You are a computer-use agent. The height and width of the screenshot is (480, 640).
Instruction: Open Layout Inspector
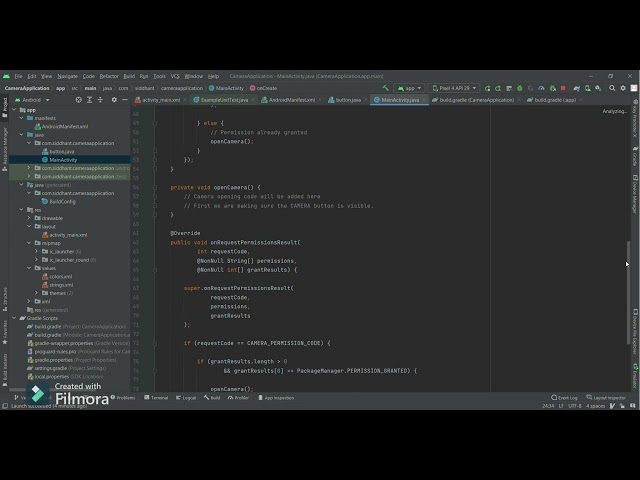[606, 398]
